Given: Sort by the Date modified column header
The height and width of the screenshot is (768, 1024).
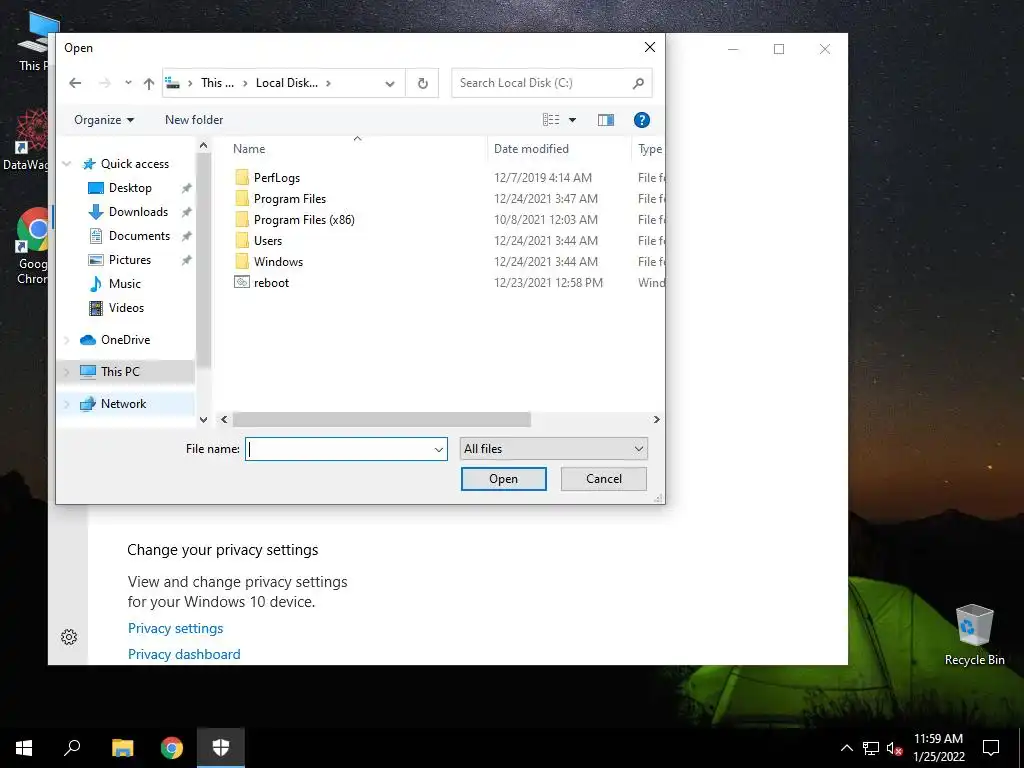Looking at the screenshot, I should point(531,149).
